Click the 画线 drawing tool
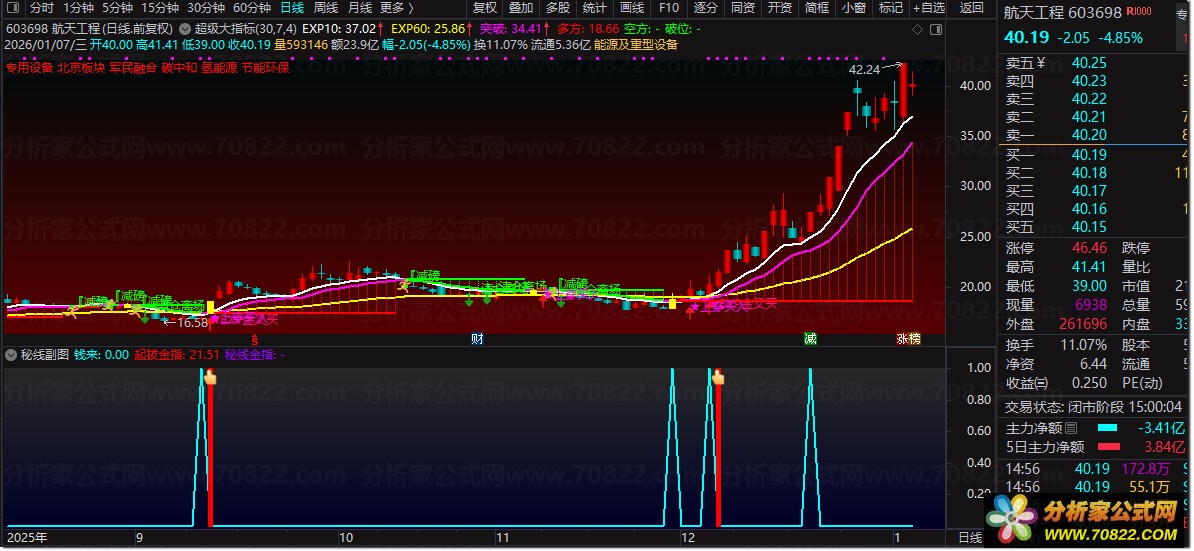The image size is (1194, 551). [x=632, y=8]
